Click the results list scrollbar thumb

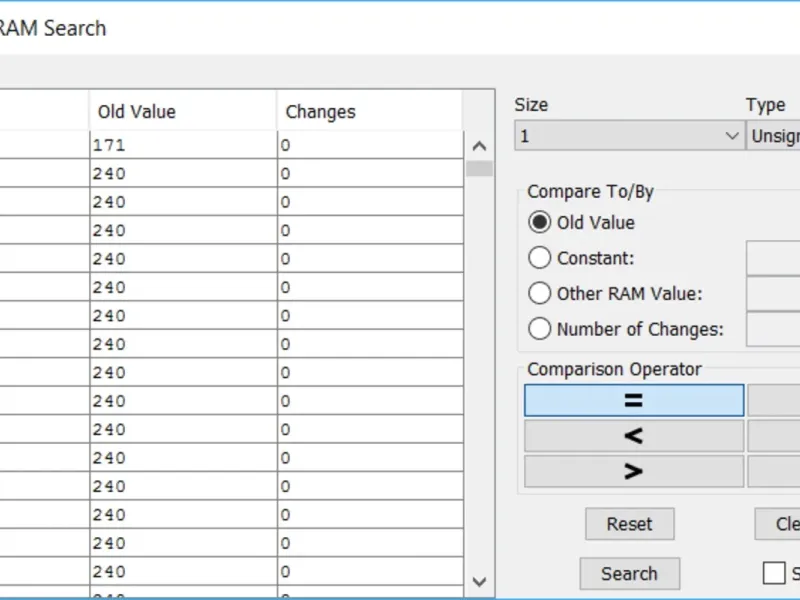(479, 168)
